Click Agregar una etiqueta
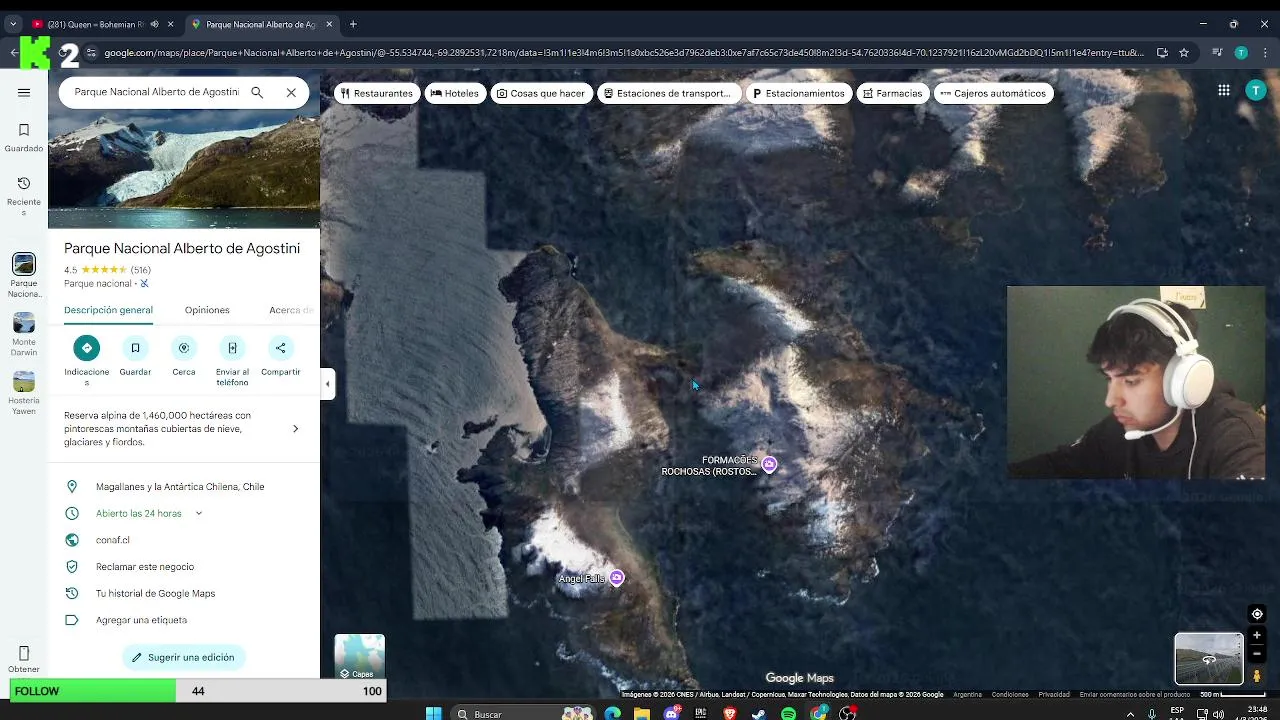This screenshot has height=720, width=1280. (141, 620)
